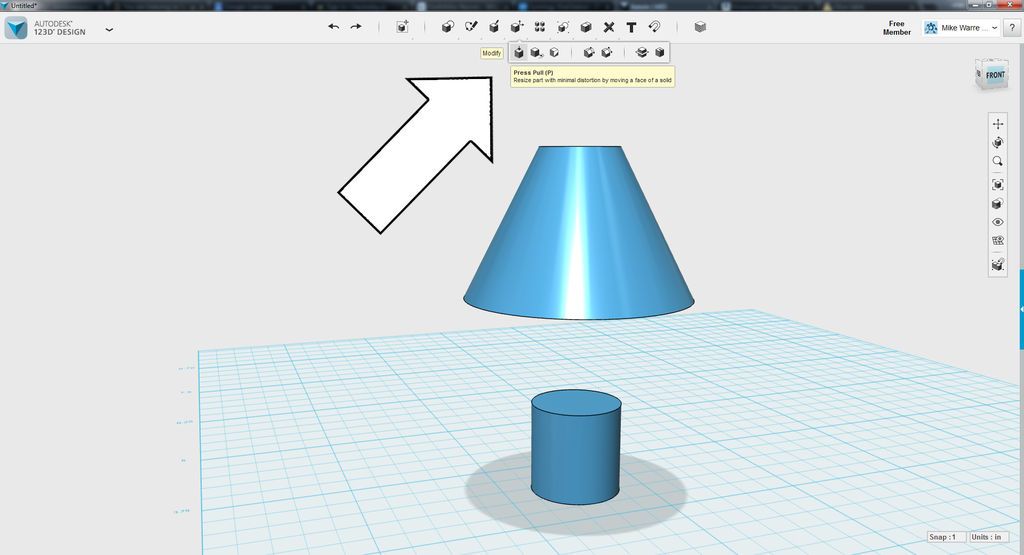Viewport: 1024px width, 555px height.
Task: Click the Undo arrow
Action: click(334, 27)
